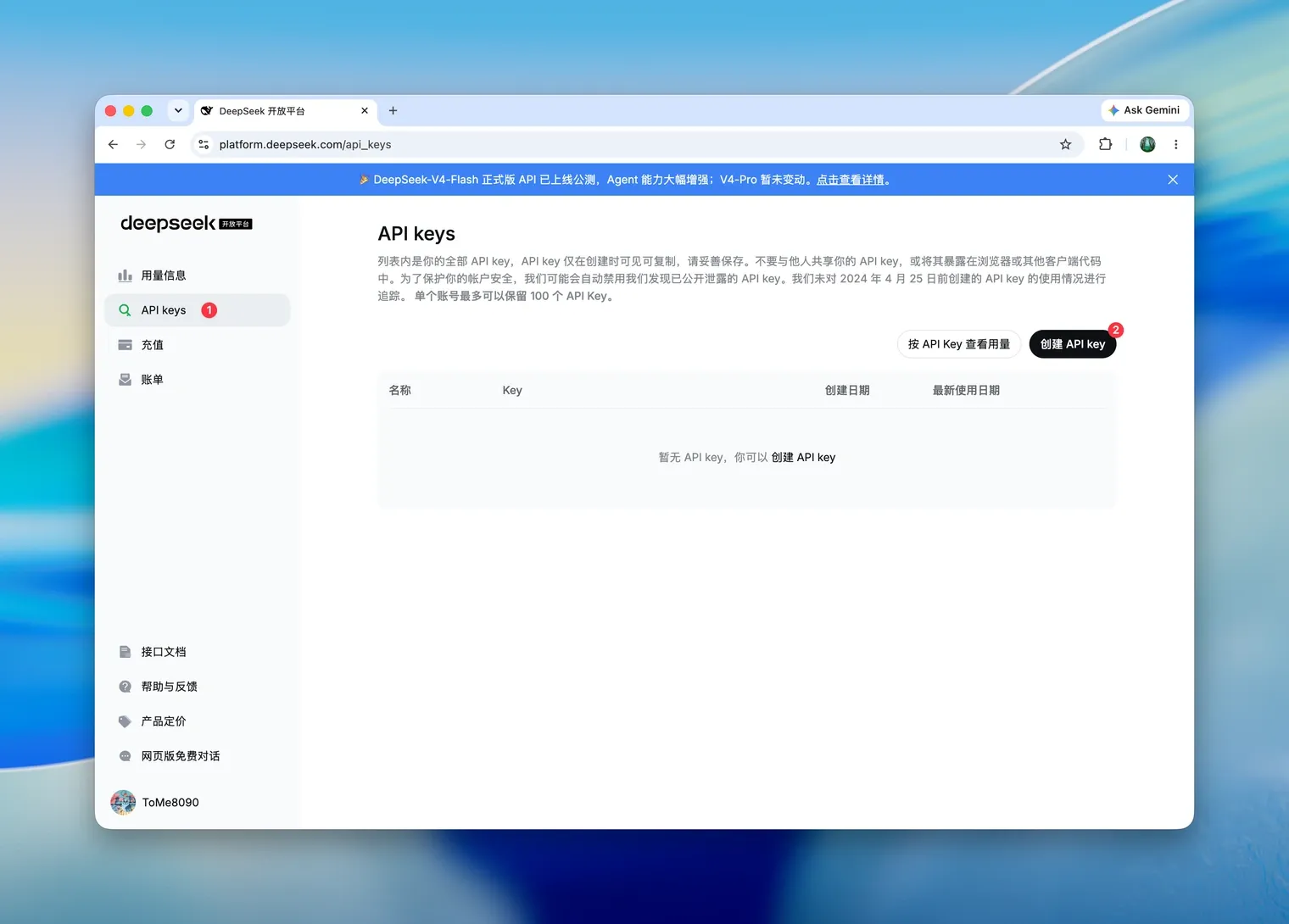Click the Key column header

(x=512, y=390)
